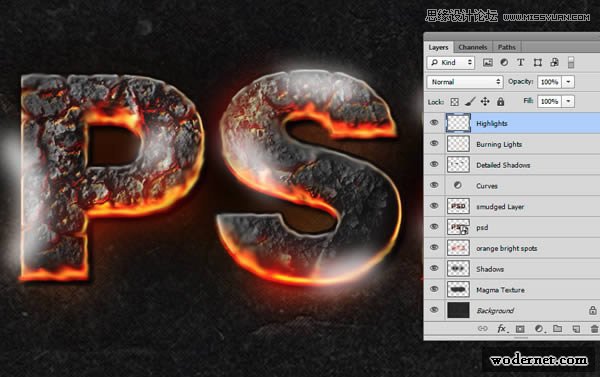600x377 pixels.
Task: Toggle layer filtering switch on or off
Action: (x=571, y=63)
